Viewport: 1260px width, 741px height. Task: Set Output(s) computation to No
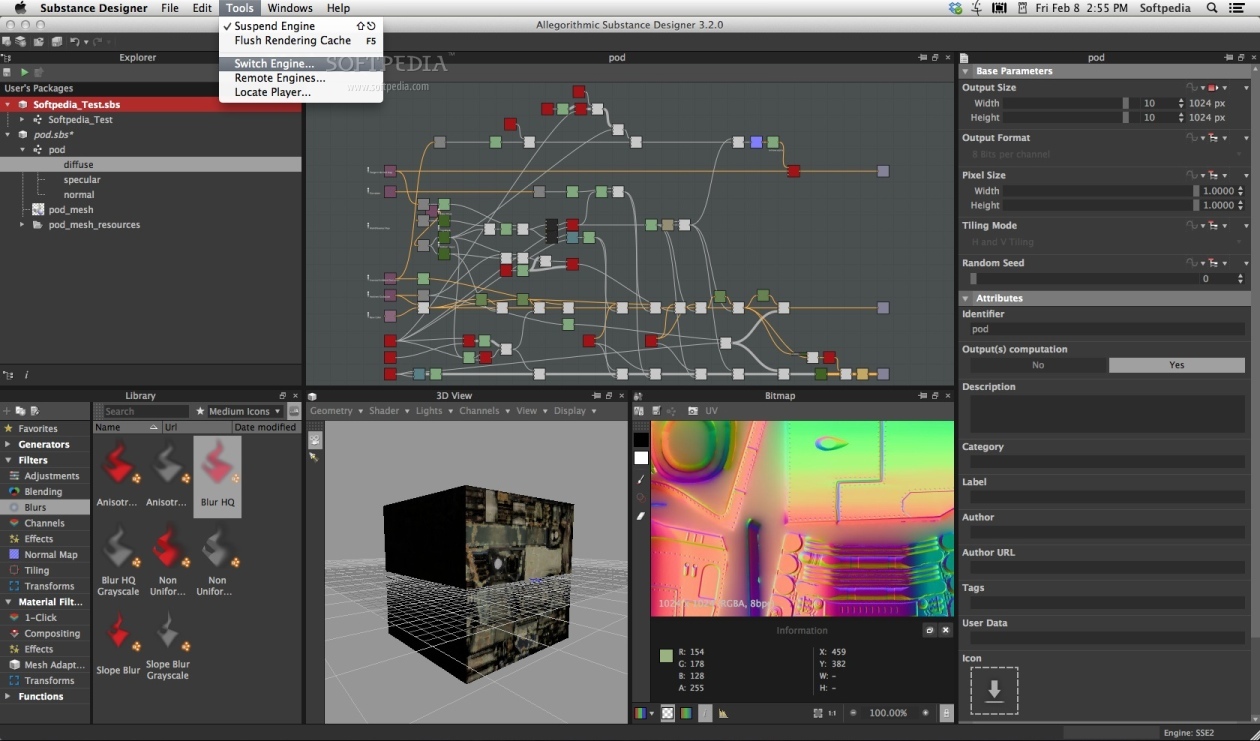[x=1037, y=365]
